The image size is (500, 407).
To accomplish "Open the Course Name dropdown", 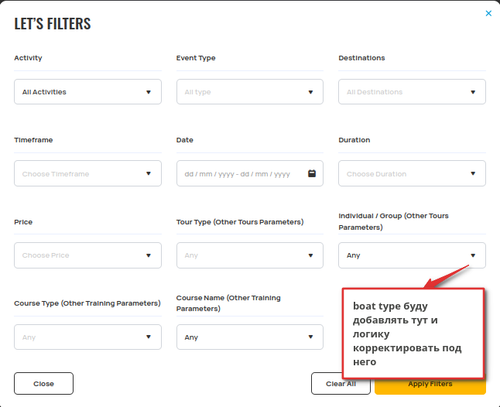I will (x=250, y=337).
